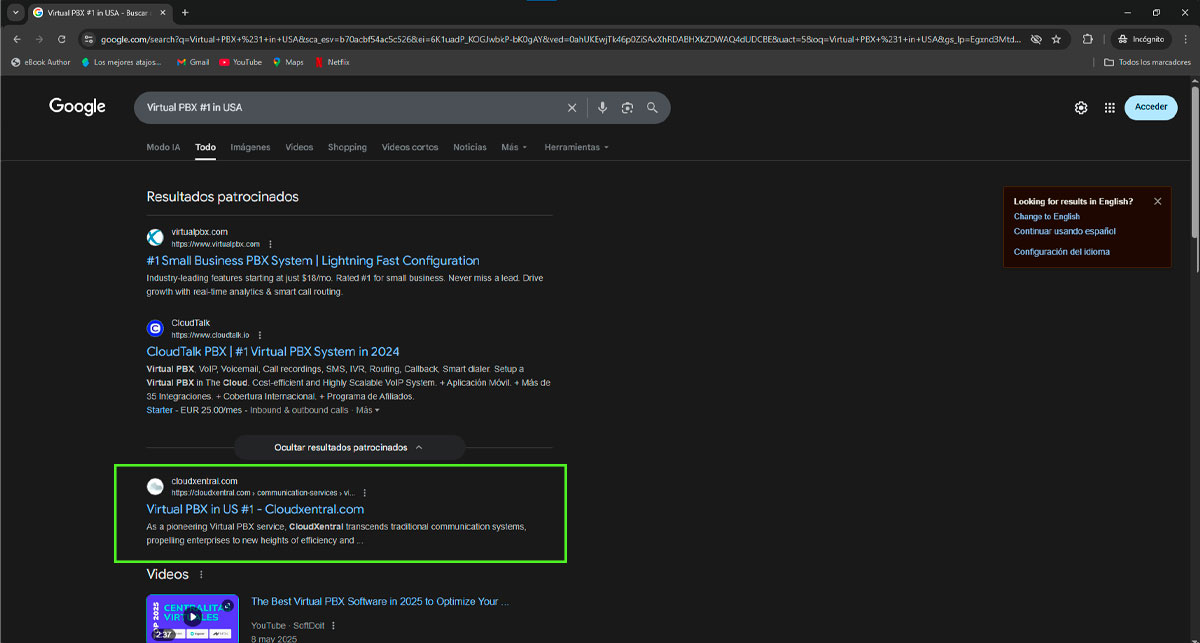
Task: Open Google quick settings gear
Action: [1081, 108]
